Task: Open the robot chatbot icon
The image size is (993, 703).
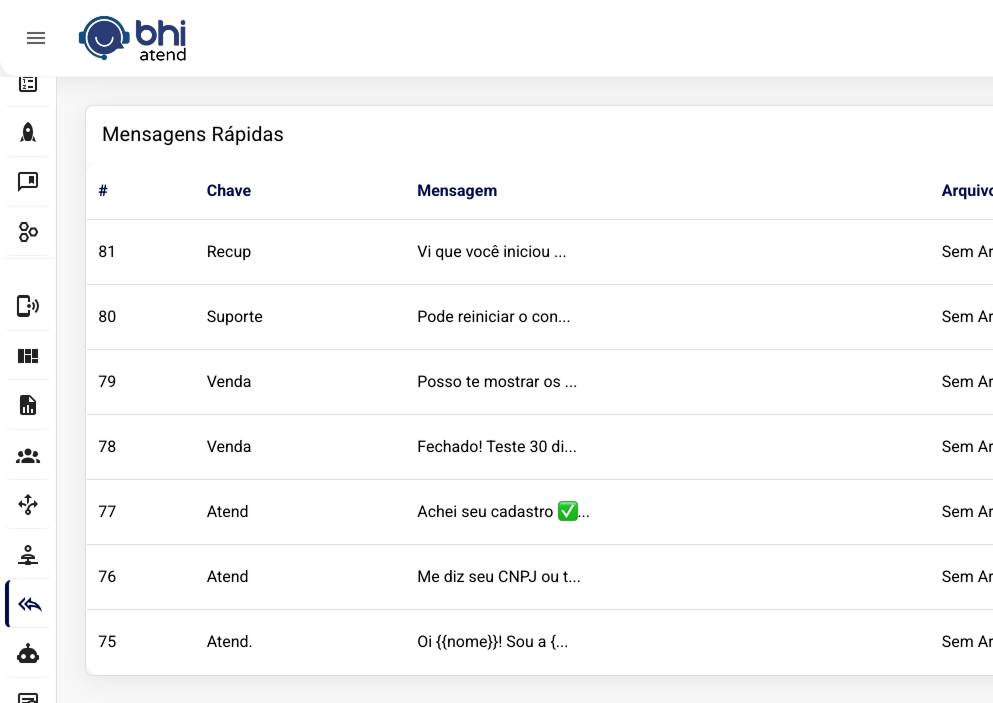Action: pos(28,655)
